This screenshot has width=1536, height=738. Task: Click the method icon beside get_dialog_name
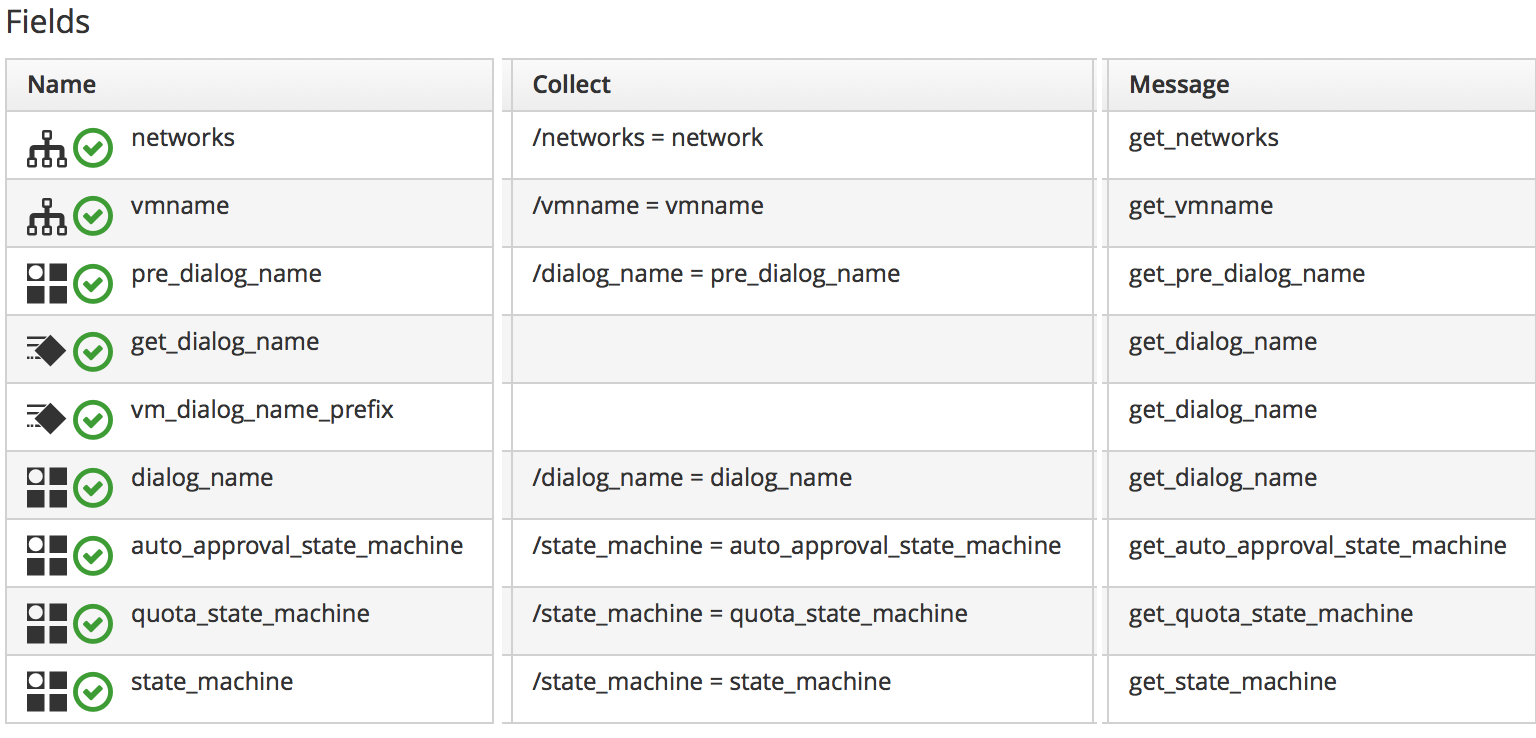[47, 352]
